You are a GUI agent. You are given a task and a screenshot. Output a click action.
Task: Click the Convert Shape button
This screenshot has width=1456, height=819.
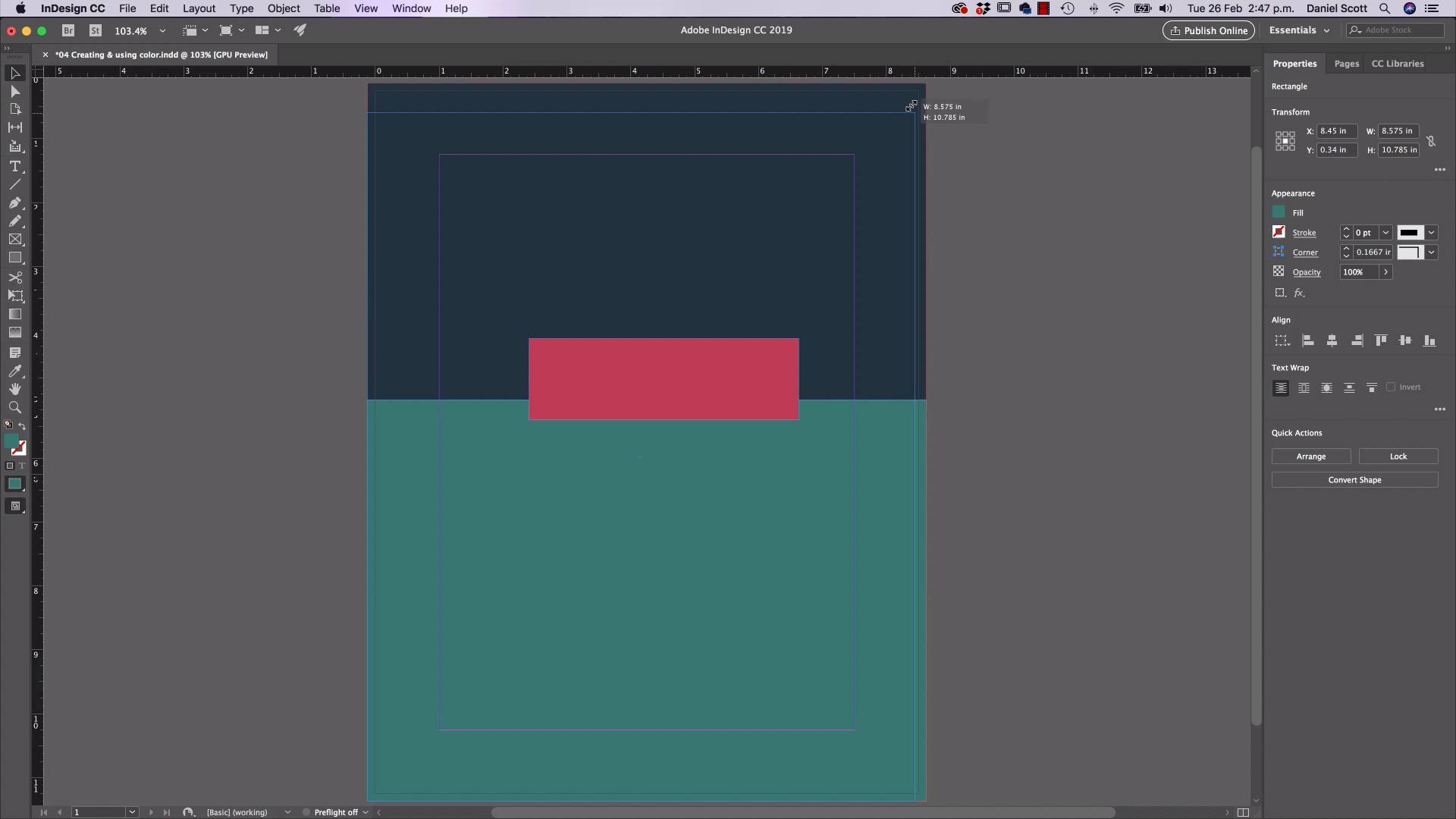coord(1354,479)
